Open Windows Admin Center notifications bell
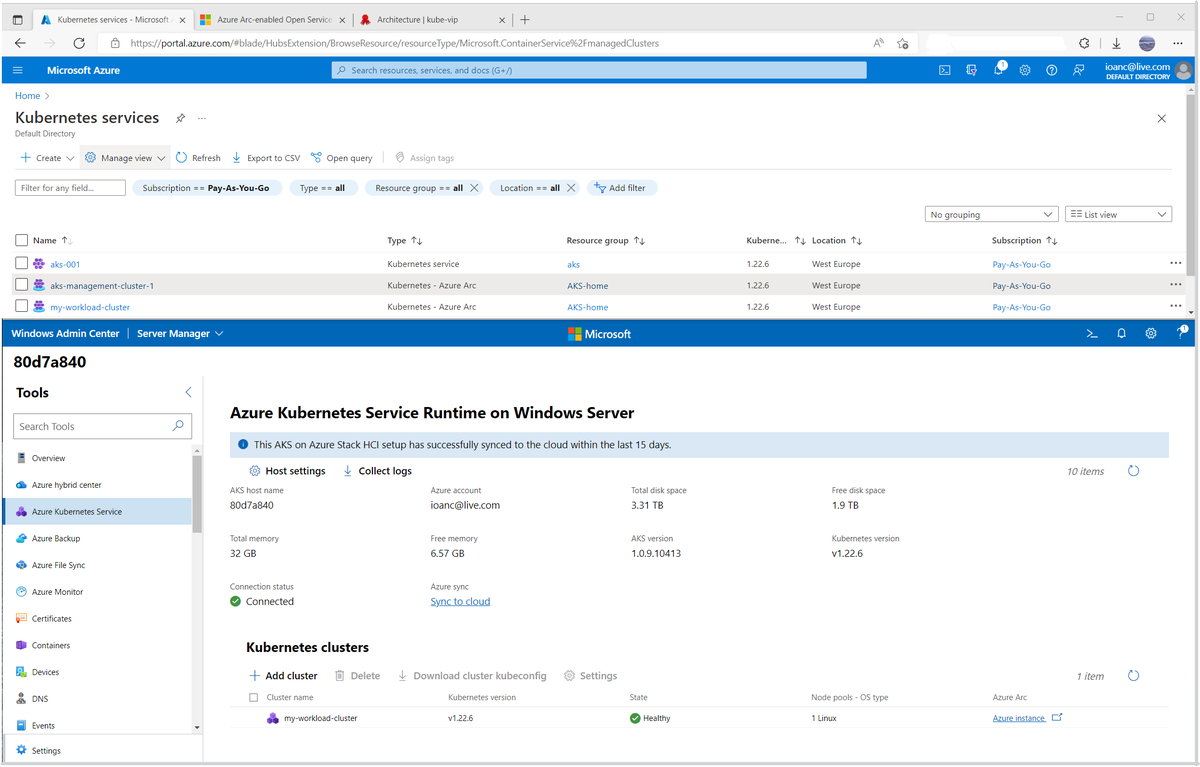The width and height of the screenshot is (1200, 767). [1122, 334]
